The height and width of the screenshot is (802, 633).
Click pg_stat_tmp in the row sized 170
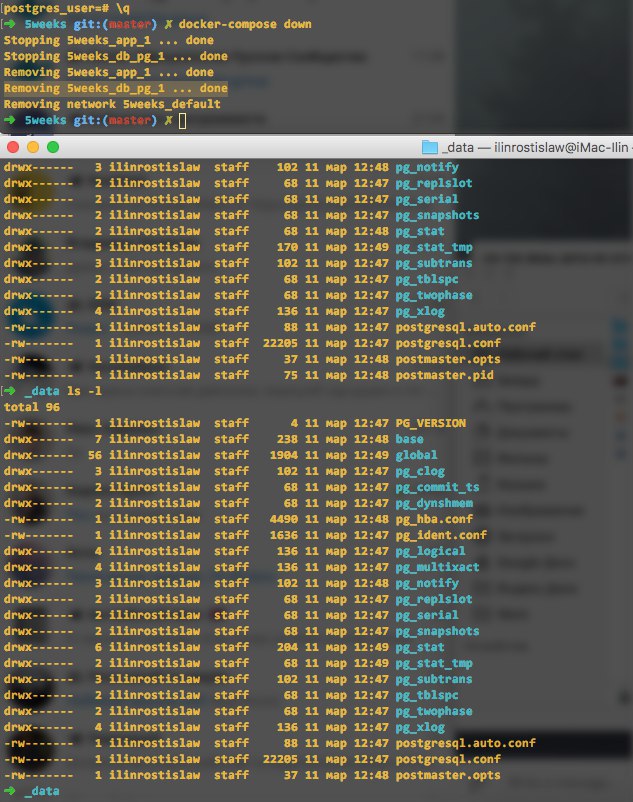[x=434, y=248]
